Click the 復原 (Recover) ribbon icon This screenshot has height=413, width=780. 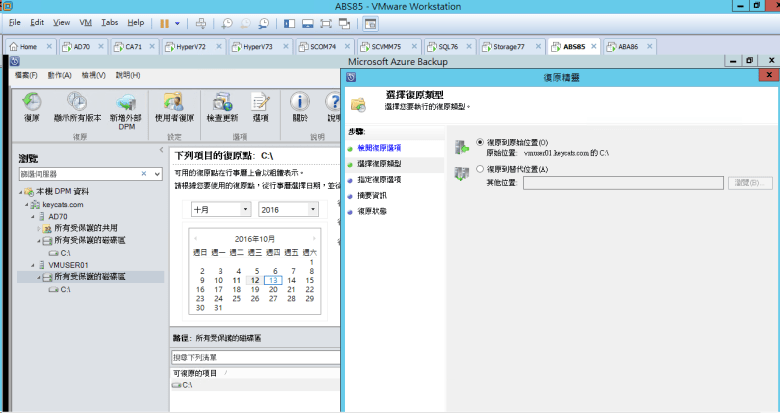pos(31,106)
